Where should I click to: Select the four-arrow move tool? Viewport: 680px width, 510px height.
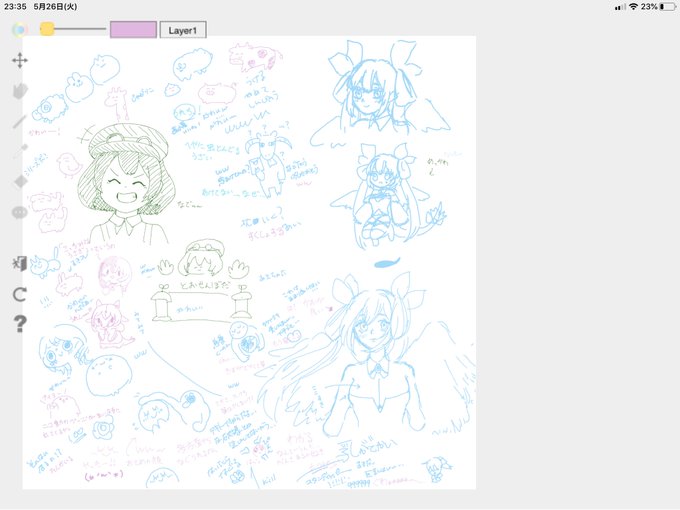[20, 60]
